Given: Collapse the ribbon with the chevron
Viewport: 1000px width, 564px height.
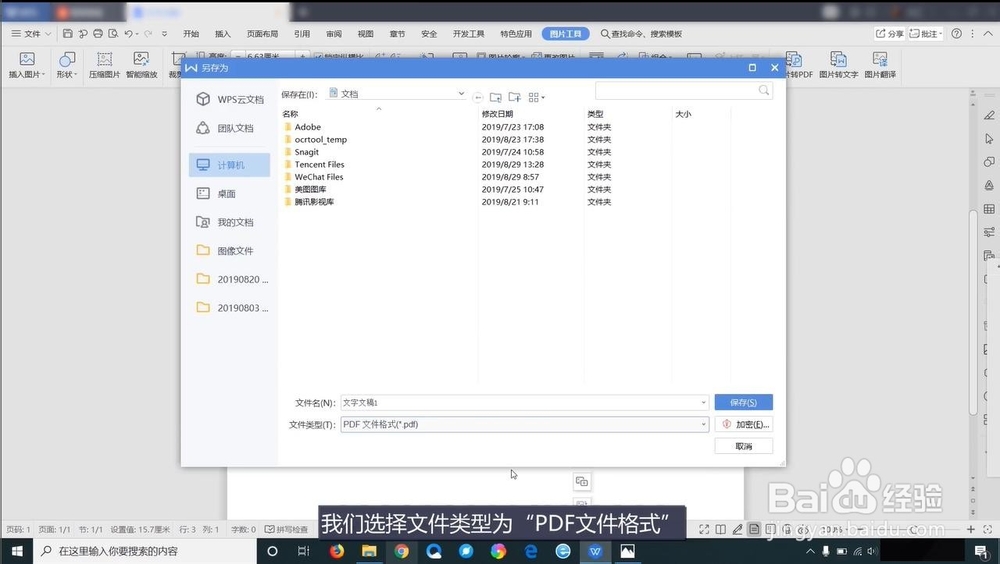Looking at the screenshot, I should pos(988,33).
